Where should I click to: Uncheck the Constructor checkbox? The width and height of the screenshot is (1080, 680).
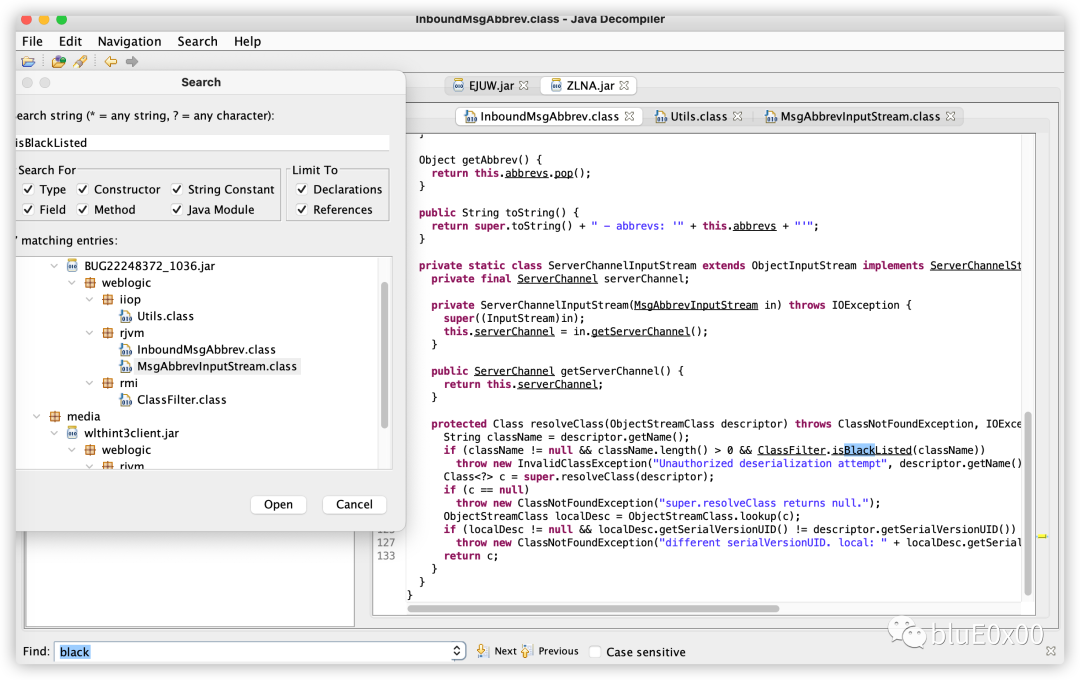coord(83,189)
